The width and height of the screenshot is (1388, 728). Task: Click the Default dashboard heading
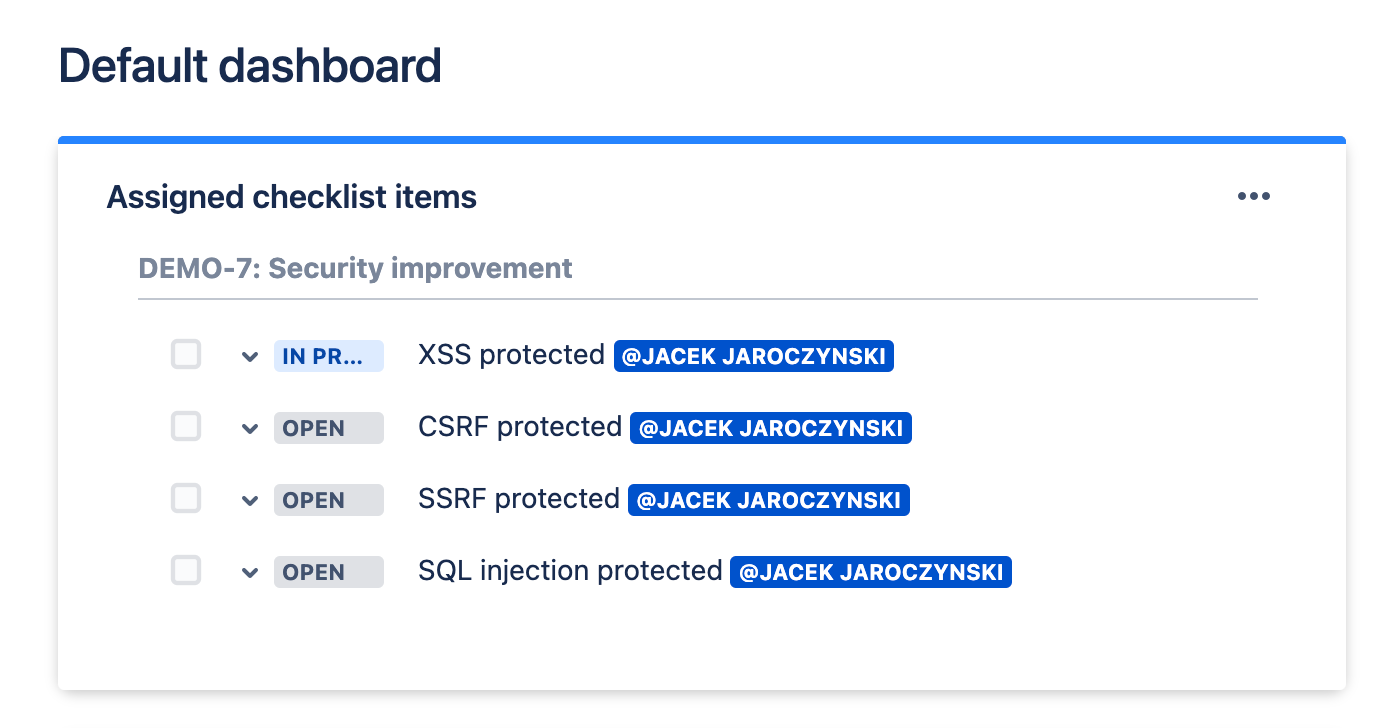point(250,65)
